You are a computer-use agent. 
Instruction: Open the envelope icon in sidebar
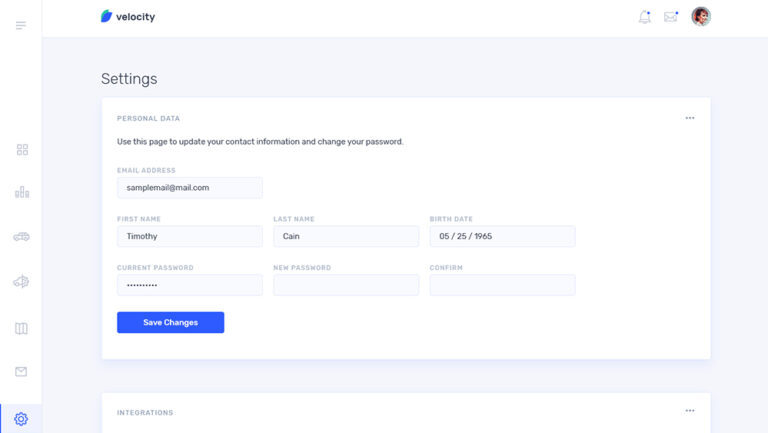click(21, 372)
